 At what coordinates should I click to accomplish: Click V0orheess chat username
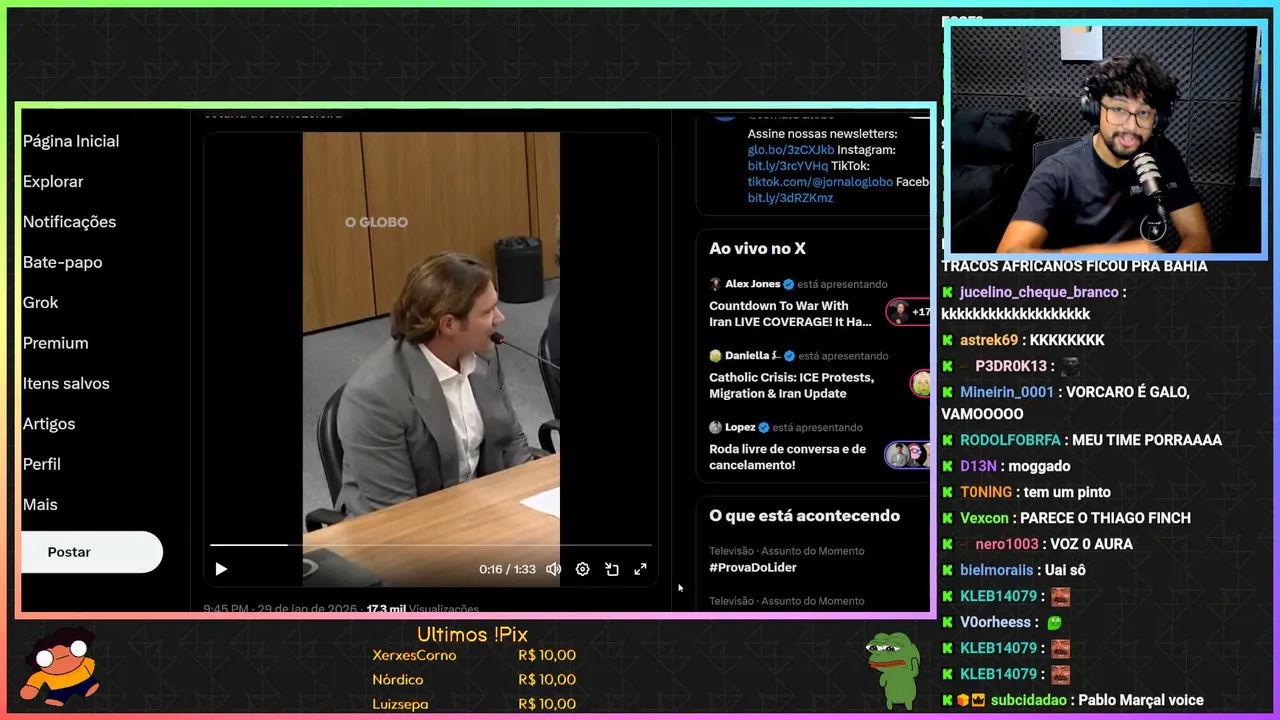coord(995,622)
